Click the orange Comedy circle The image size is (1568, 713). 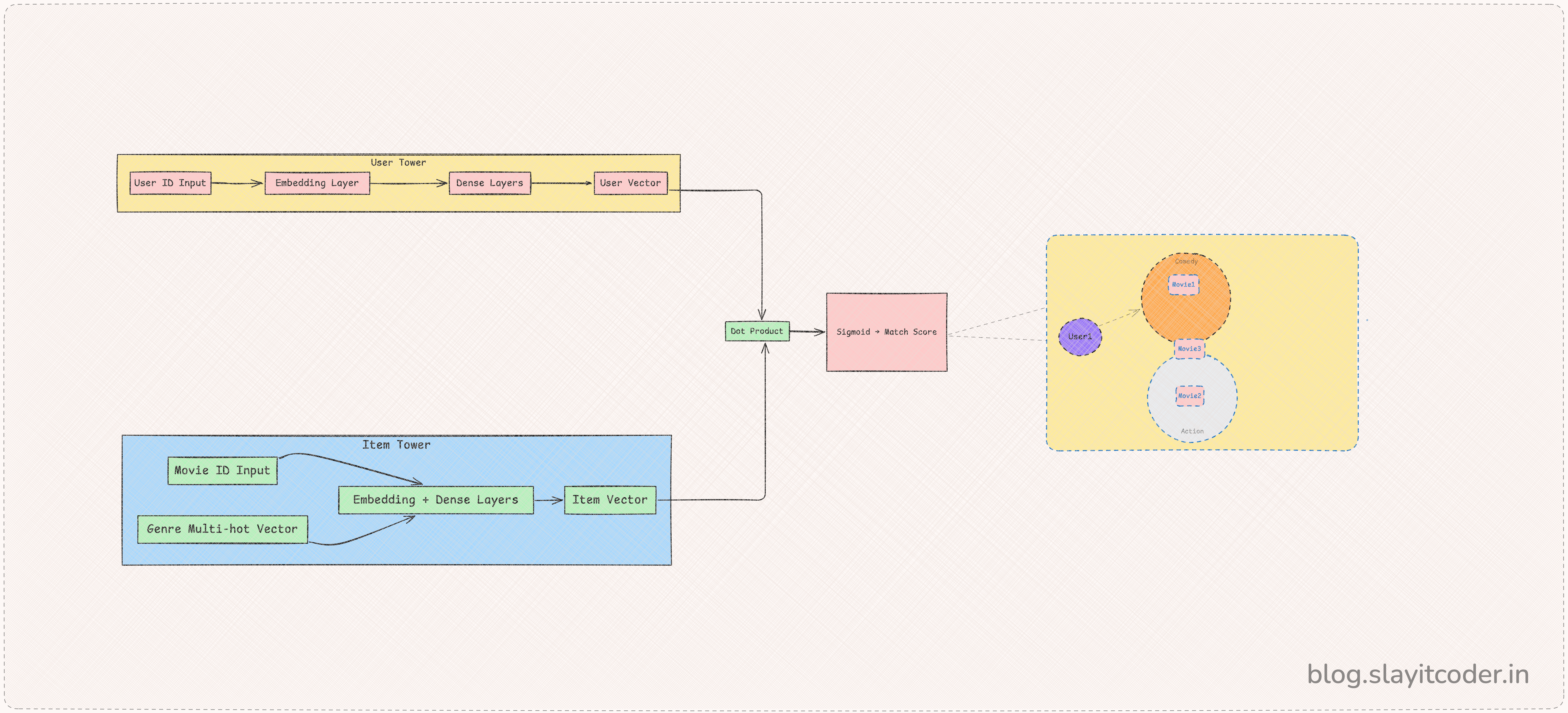1186,314
